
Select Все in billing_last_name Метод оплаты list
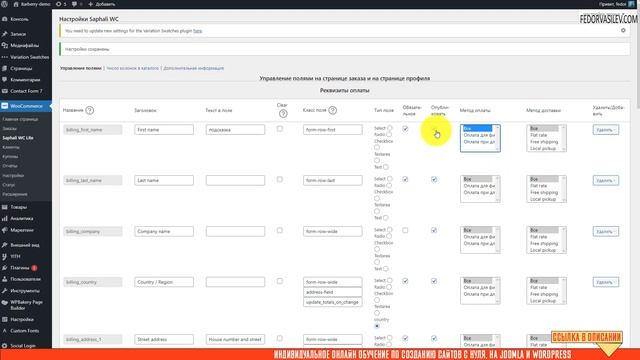coord(477,179)
